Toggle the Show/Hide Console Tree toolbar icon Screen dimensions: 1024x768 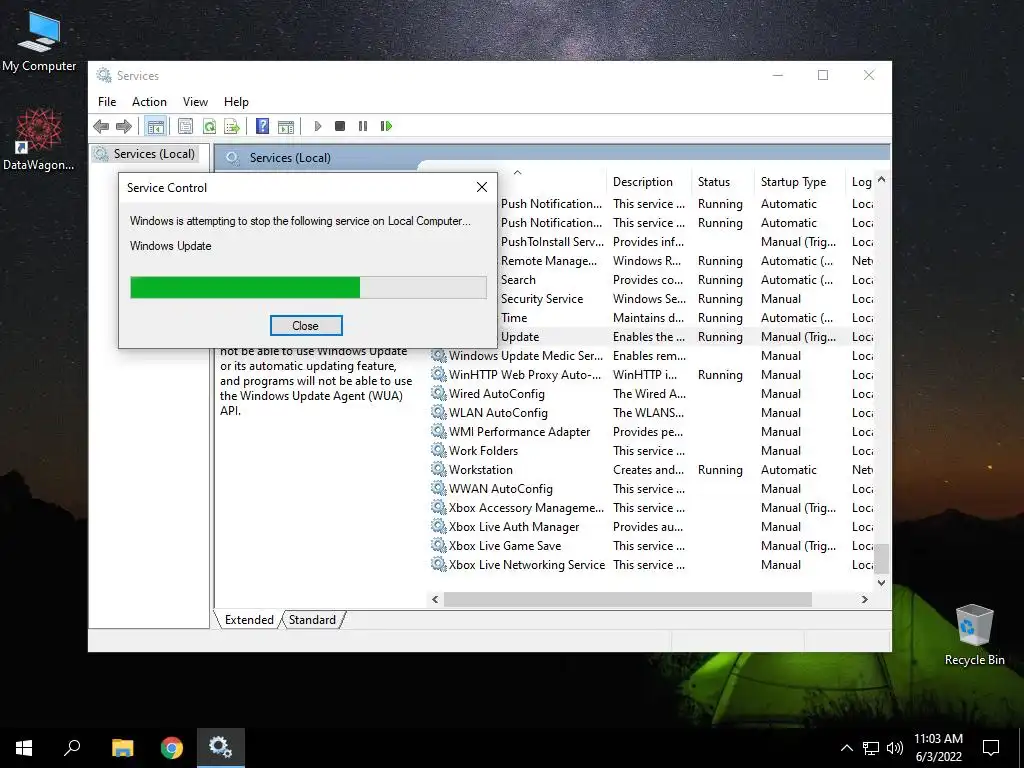(x=155, y=126)
